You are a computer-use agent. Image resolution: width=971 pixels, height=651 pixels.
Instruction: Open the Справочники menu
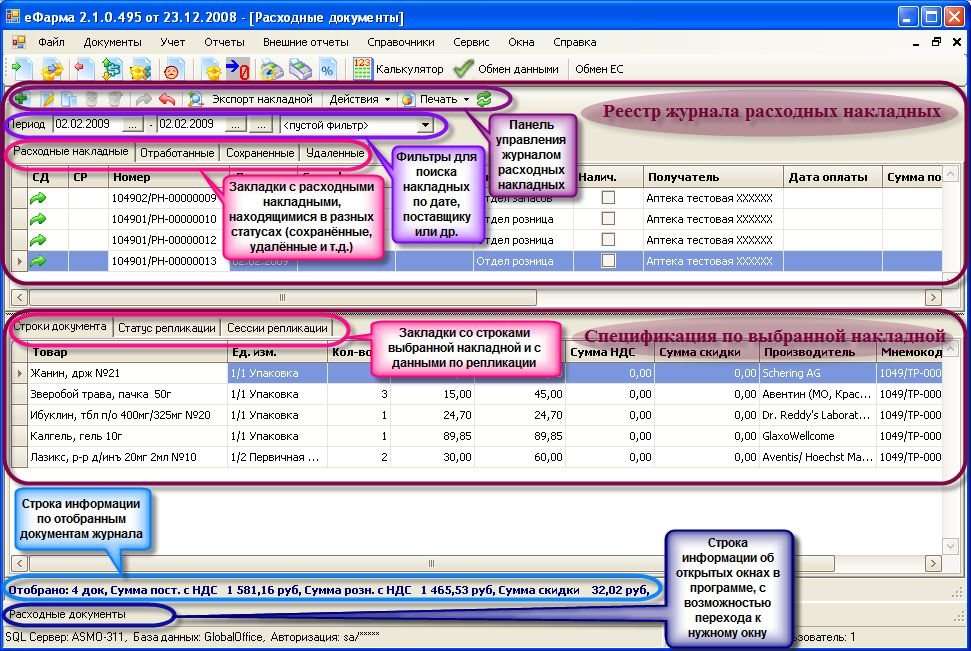click(x=401, y=42)
